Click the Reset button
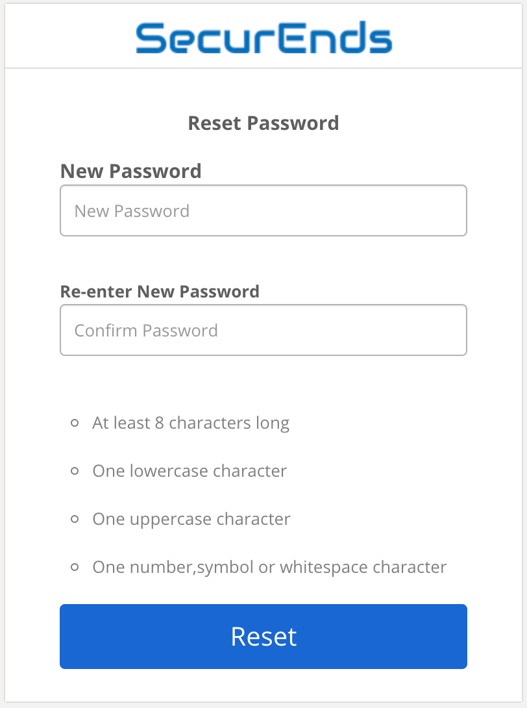The width and height of the screenshot is (527, 708). click(263, 637)
